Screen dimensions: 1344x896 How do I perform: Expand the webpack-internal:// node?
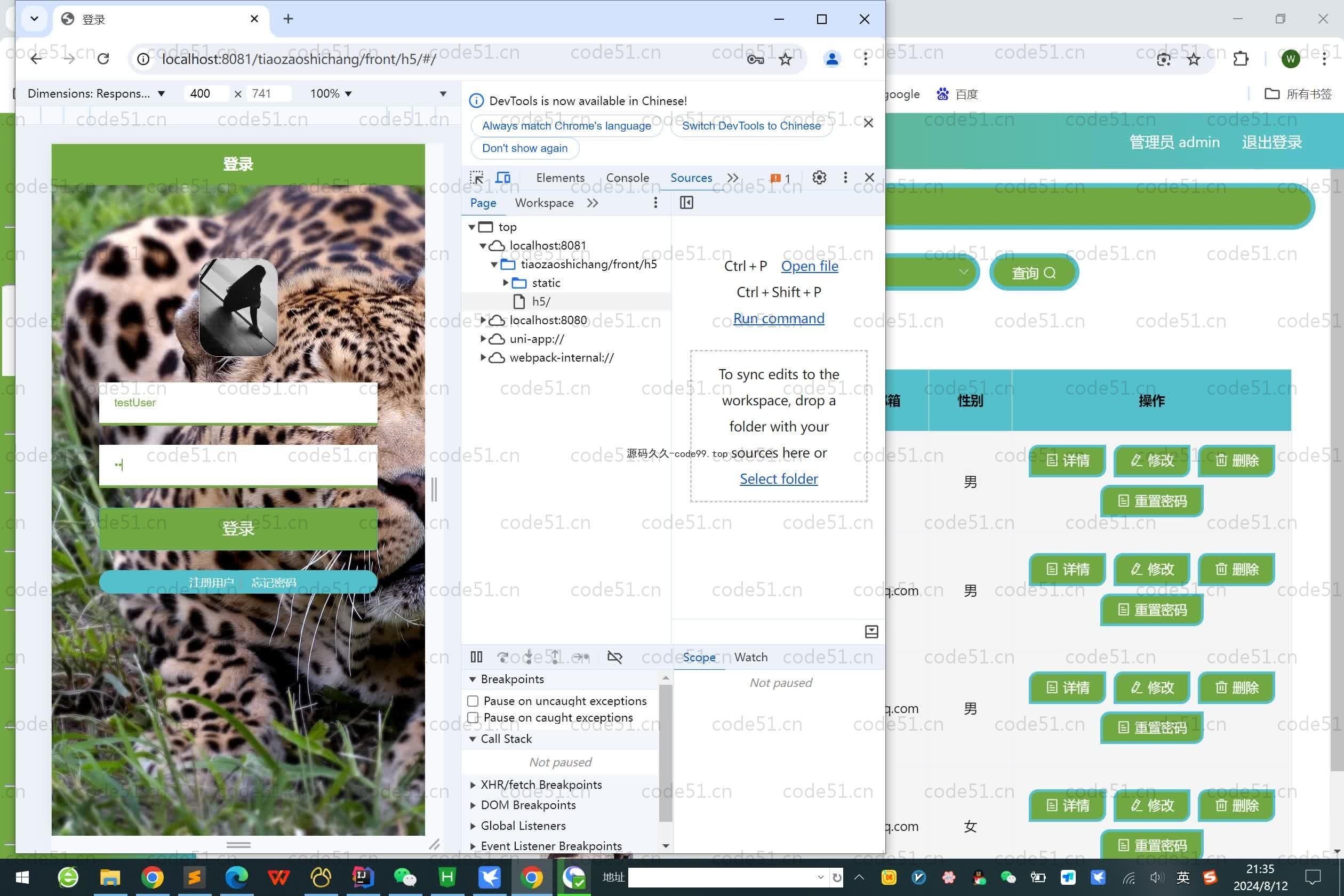pos(483,358)
